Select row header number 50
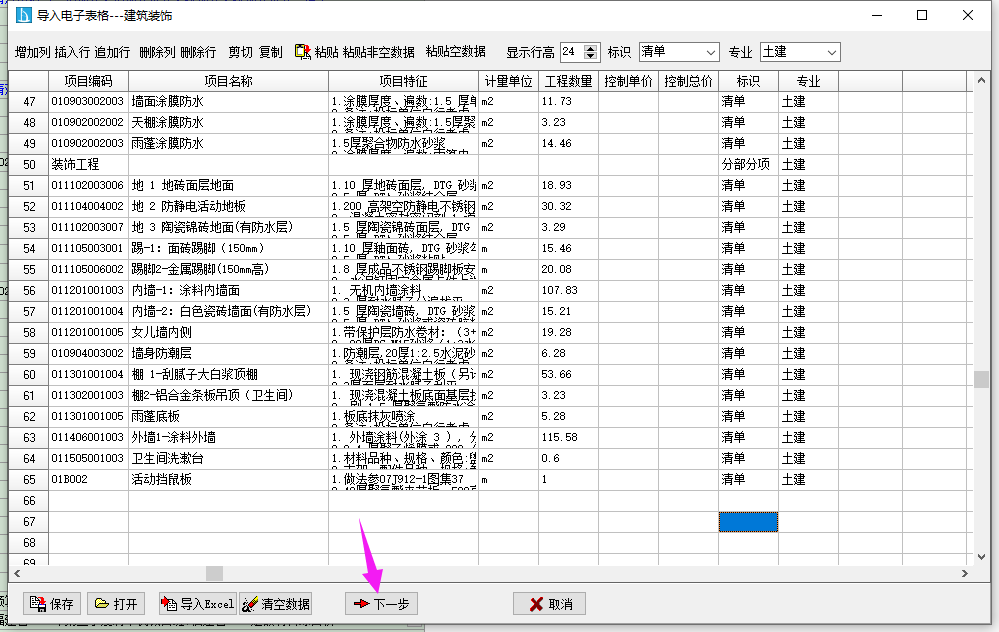 tap(29, 164)
